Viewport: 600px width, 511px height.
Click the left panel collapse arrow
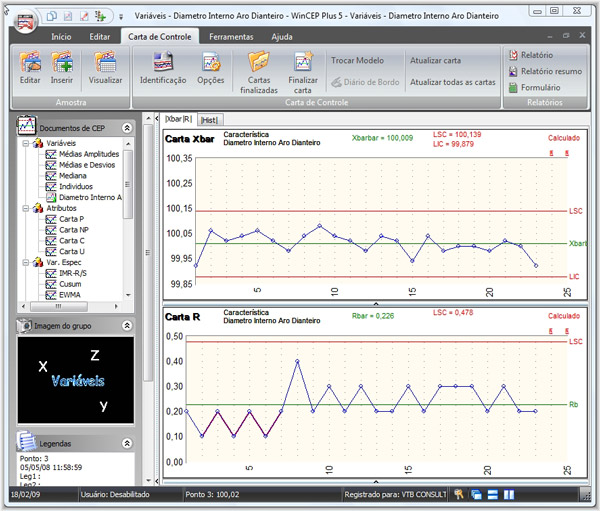point(157,119)
